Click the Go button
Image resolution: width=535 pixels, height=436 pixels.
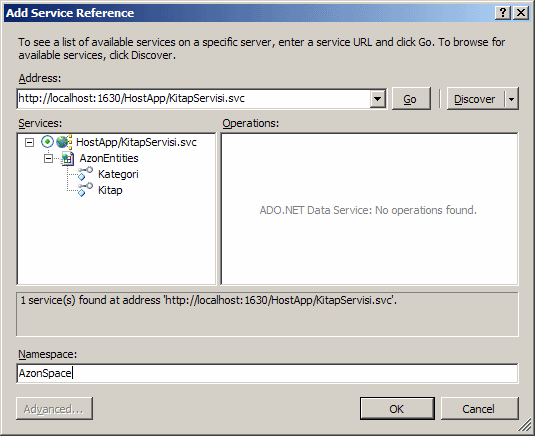tap(411, 99)
